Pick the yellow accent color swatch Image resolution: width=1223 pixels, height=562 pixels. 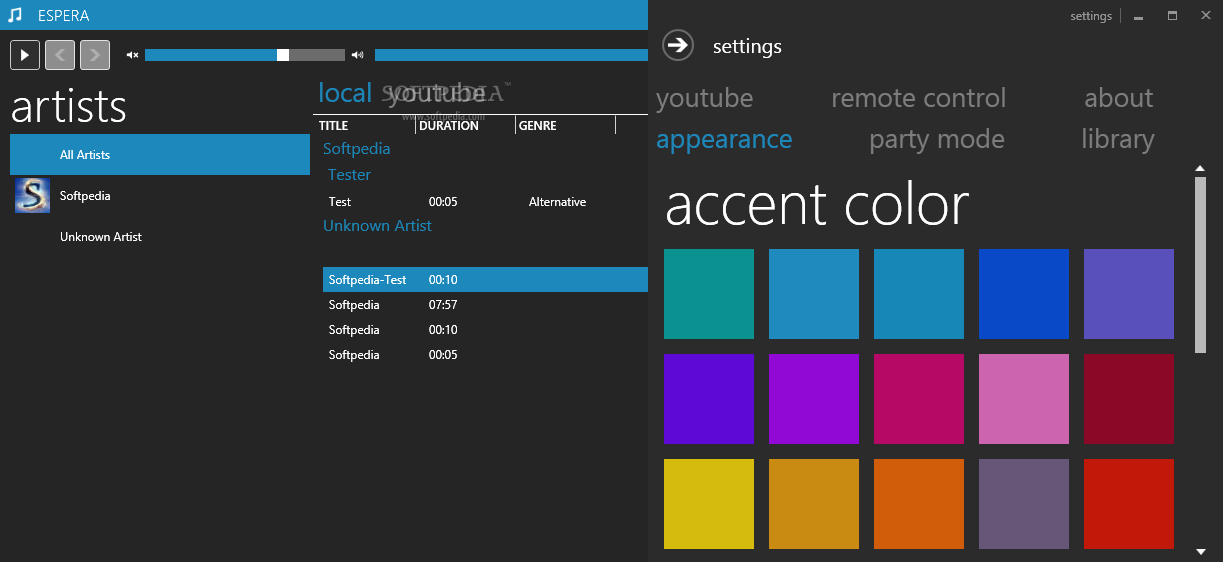pos(709,504)
